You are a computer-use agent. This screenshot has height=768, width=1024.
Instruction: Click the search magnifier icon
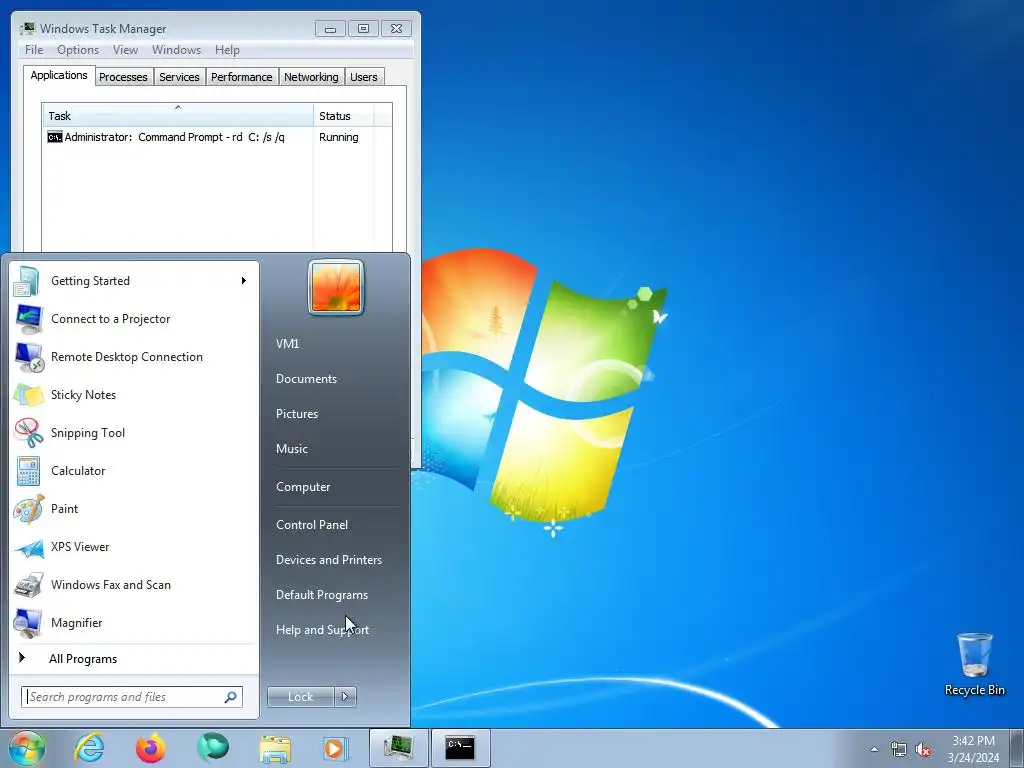pos(231,697)
